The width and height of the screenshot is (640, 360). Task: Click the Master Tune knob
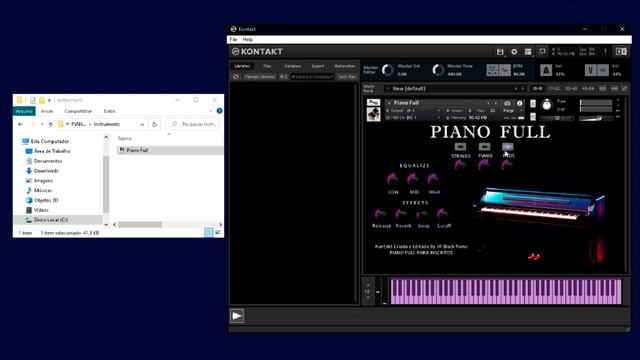438,70
